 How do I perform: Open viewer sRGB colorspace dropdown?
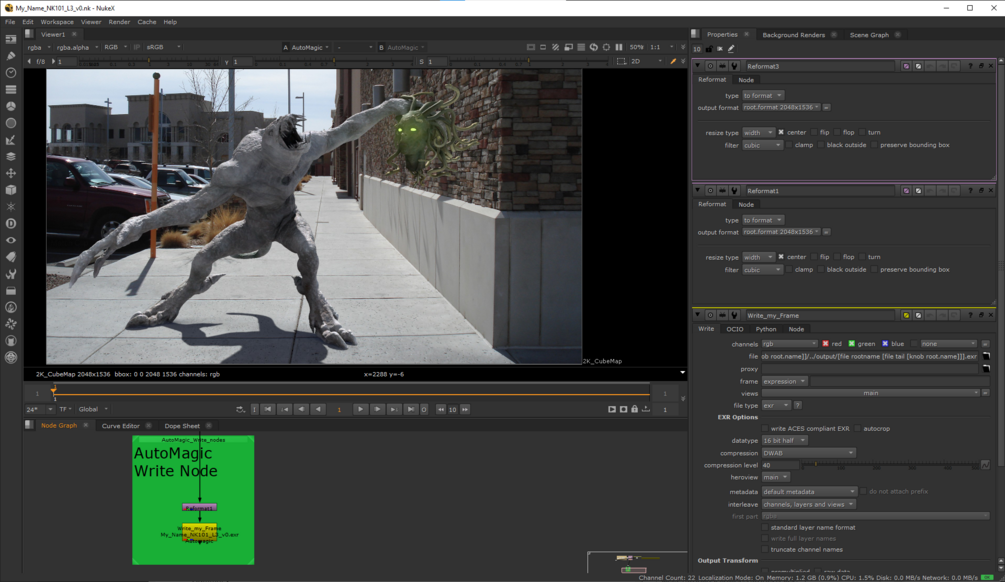pyautogui.click(x=163, y=47)
